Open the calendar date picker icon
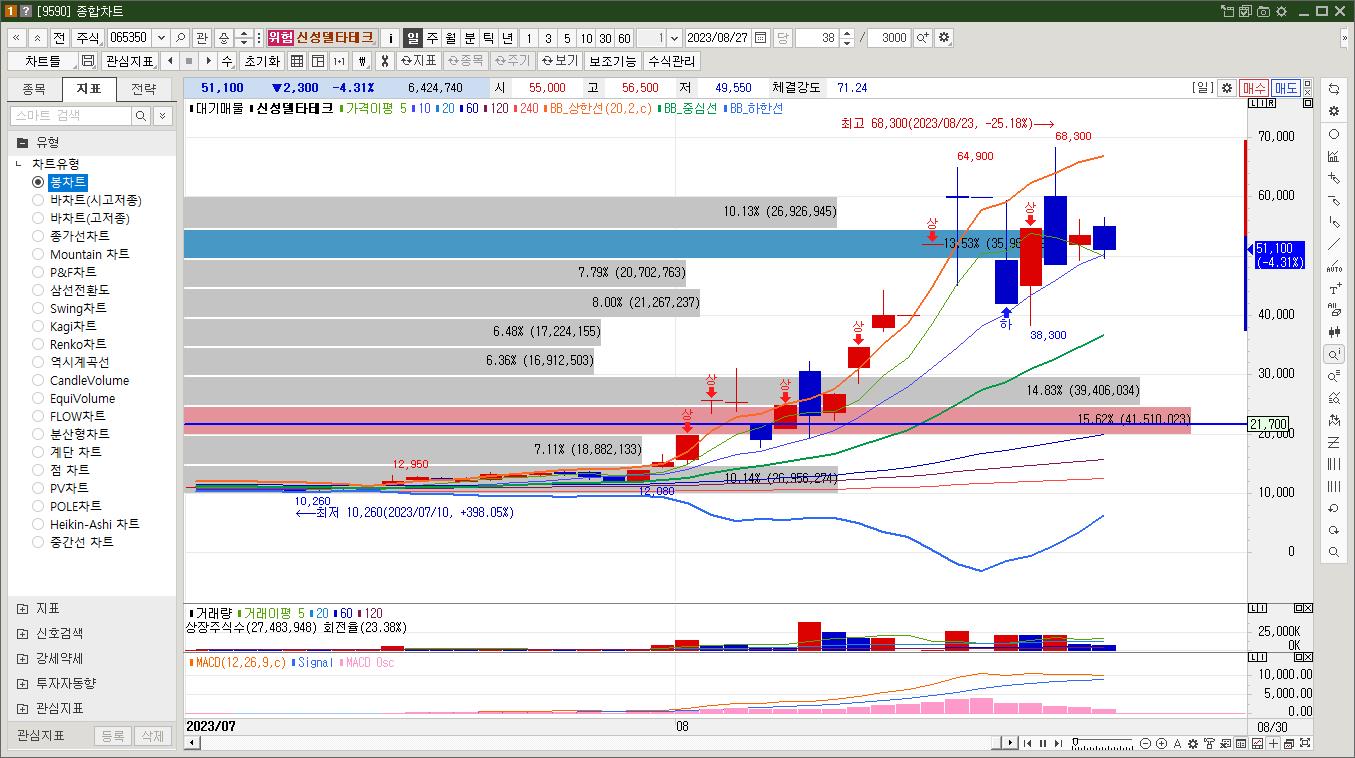 coord(761,38)
